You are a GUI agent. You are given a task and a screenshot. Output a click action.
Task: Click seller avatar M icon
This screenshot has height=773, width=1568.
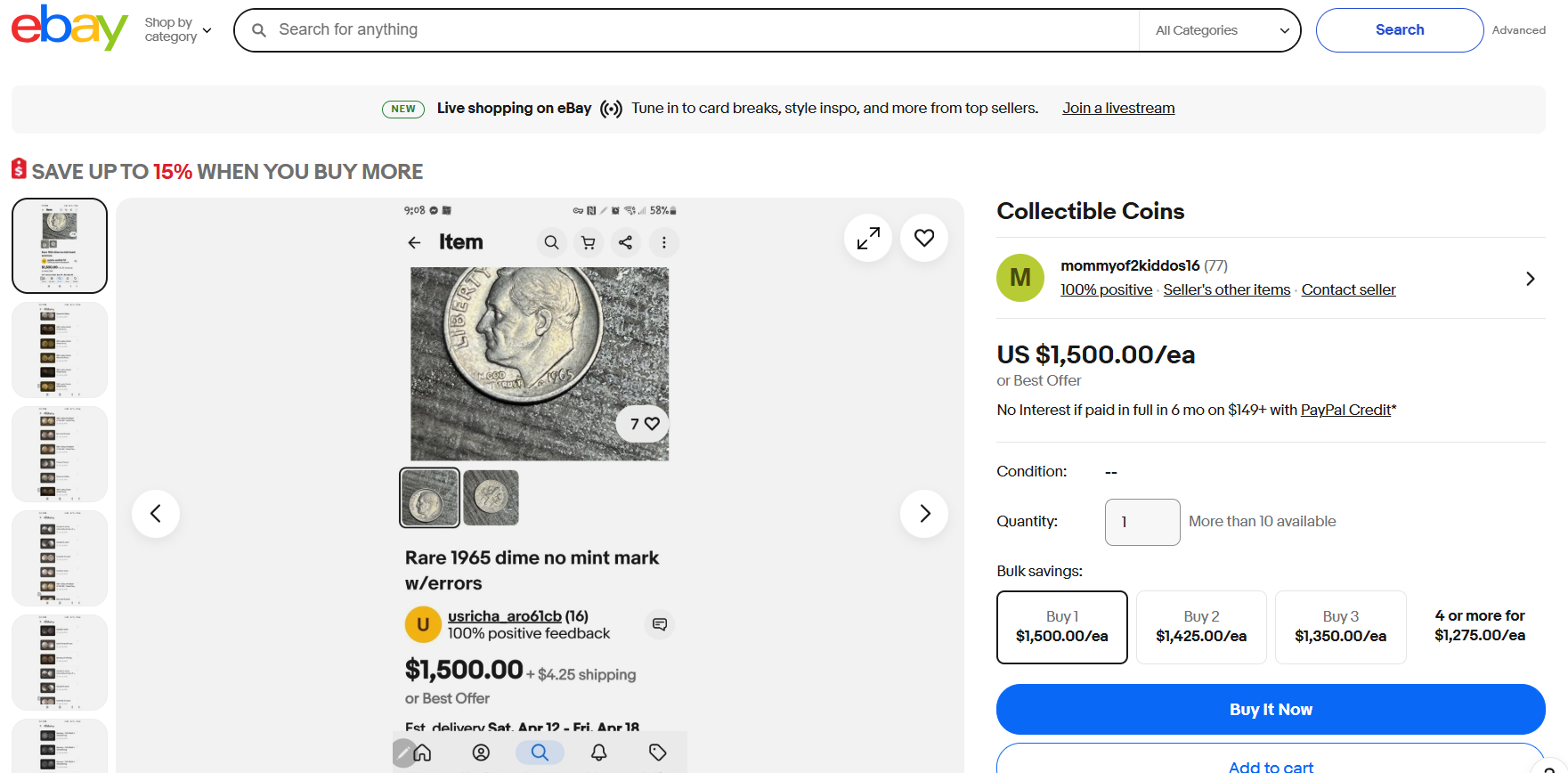pos(1020,278)
